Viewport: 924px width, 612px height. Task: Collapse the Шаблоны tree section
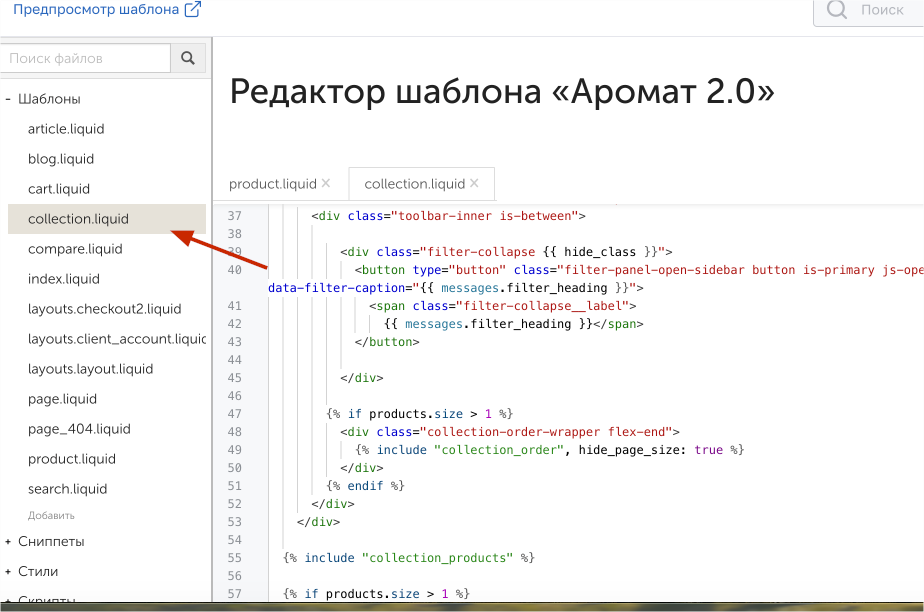click(8, 99)
